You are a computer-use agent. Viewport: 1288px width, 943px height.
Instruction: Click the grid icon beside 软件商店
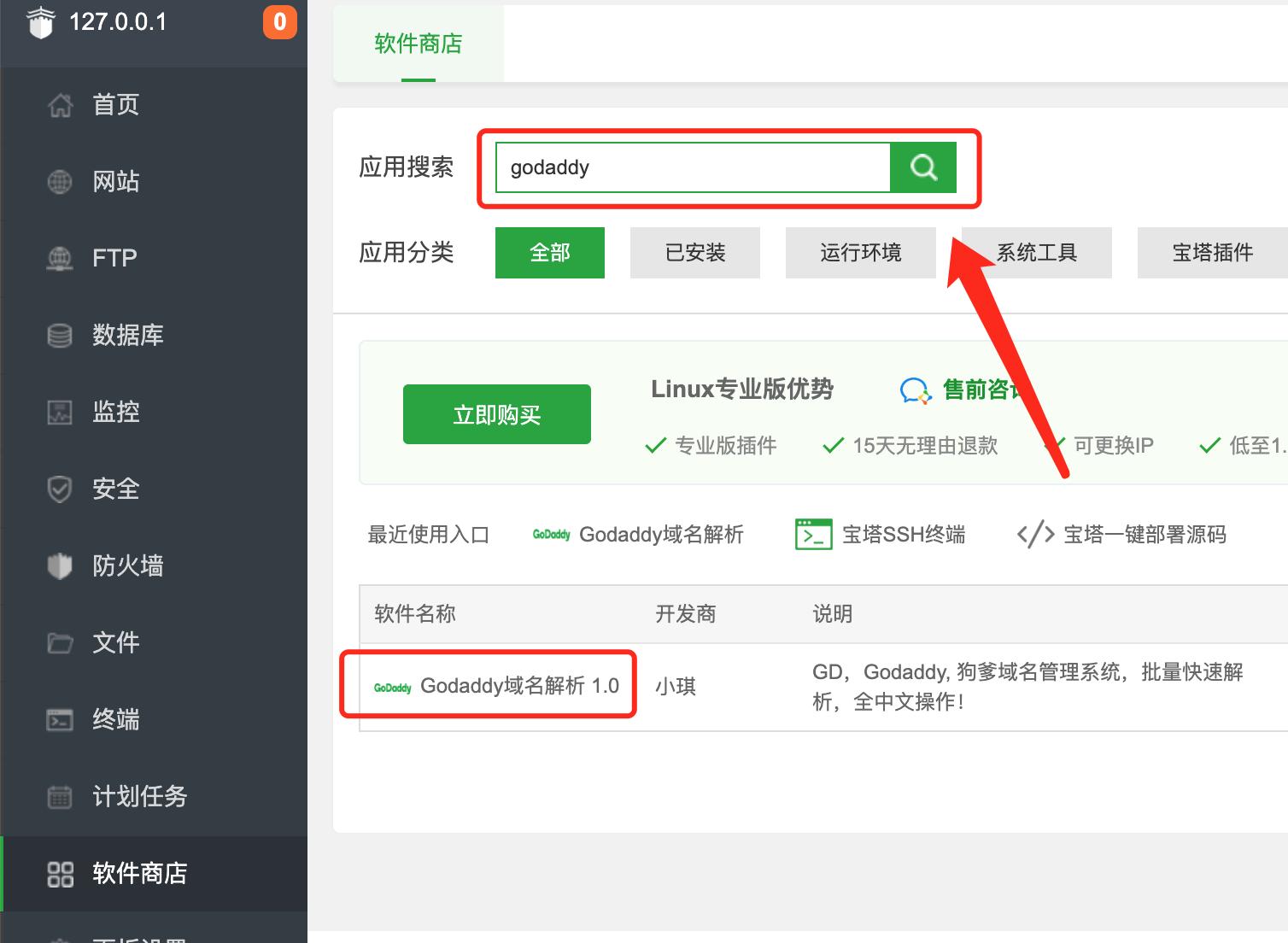(60, 874)
